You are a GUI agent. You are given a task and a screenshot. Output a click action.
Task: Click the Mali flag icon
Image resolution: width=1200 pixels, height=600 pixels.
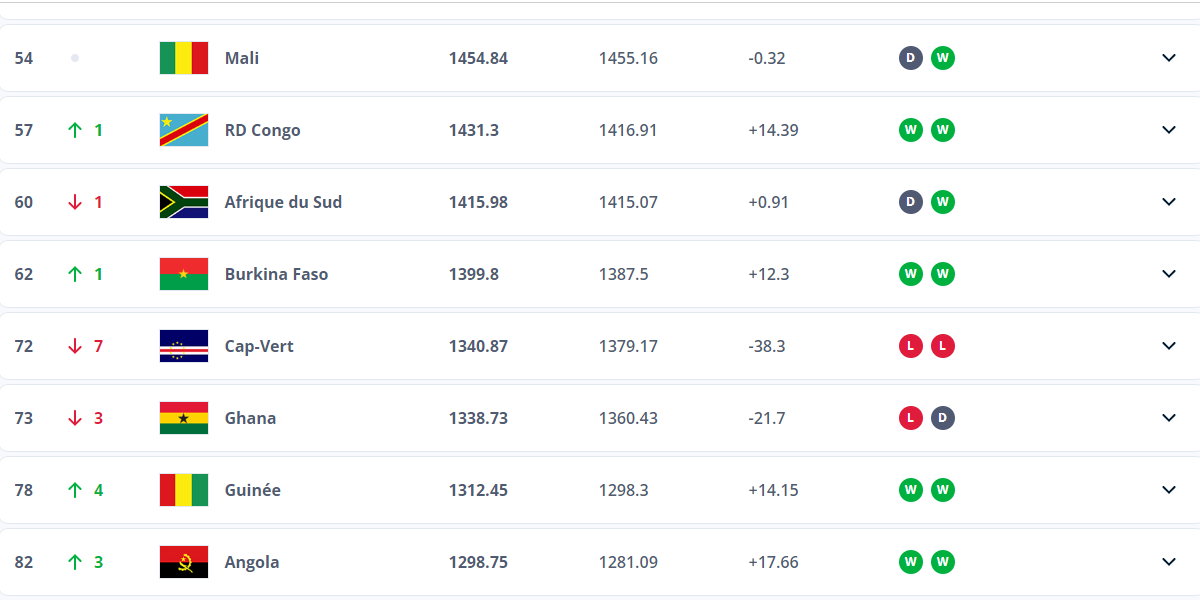click(184, 58)
